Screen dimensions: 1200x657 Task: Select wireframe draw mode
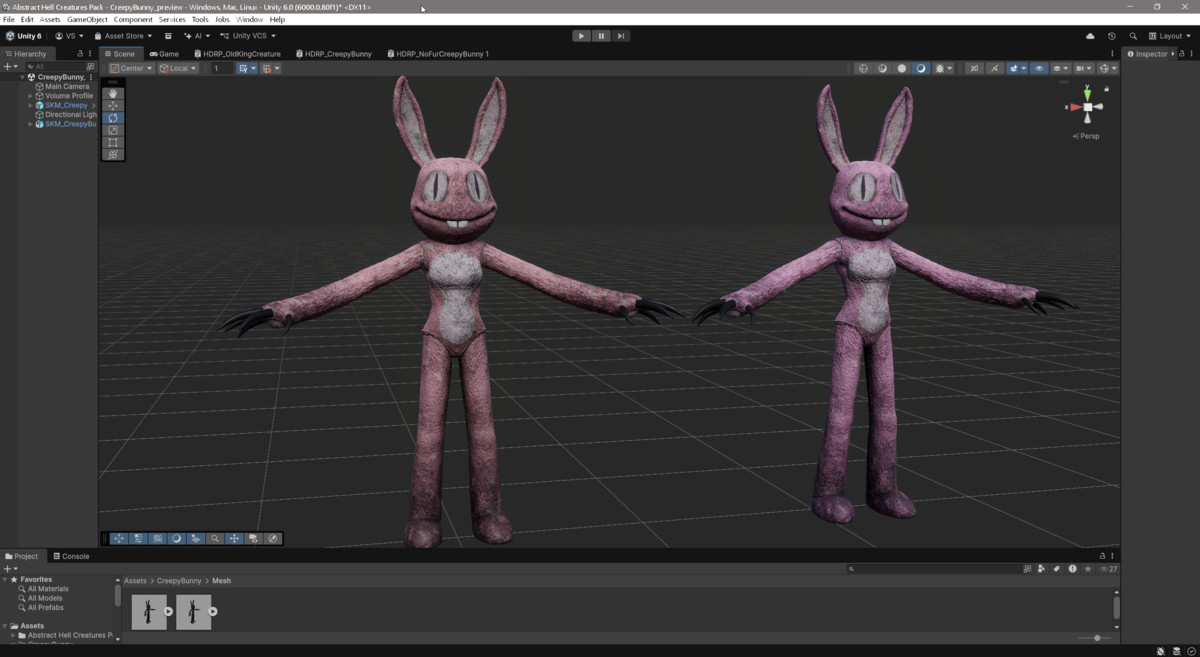point(863,68)
